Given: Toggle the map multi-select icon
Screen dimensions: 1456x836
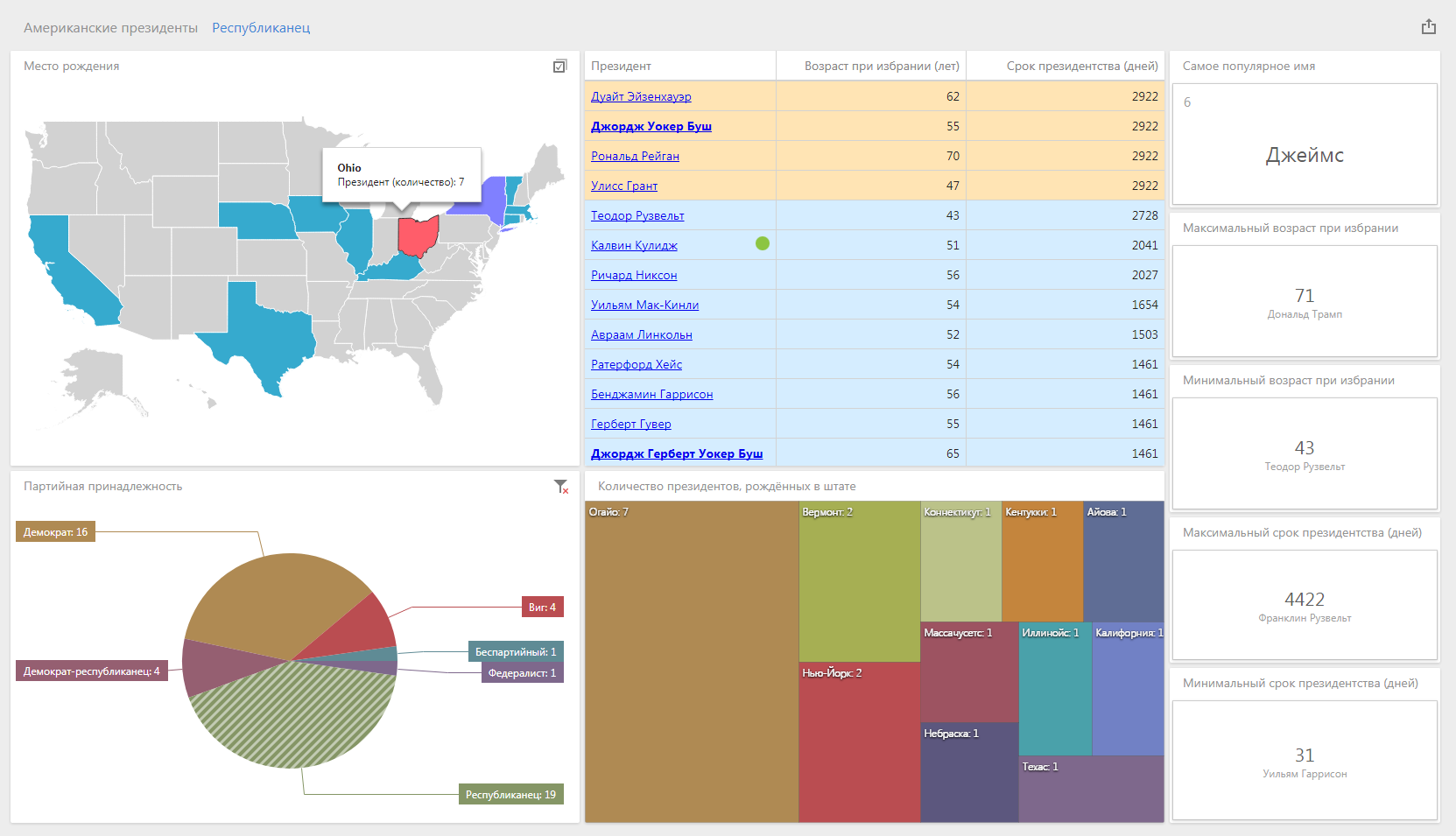Looking at the screenshot, I should click(560, 66).
